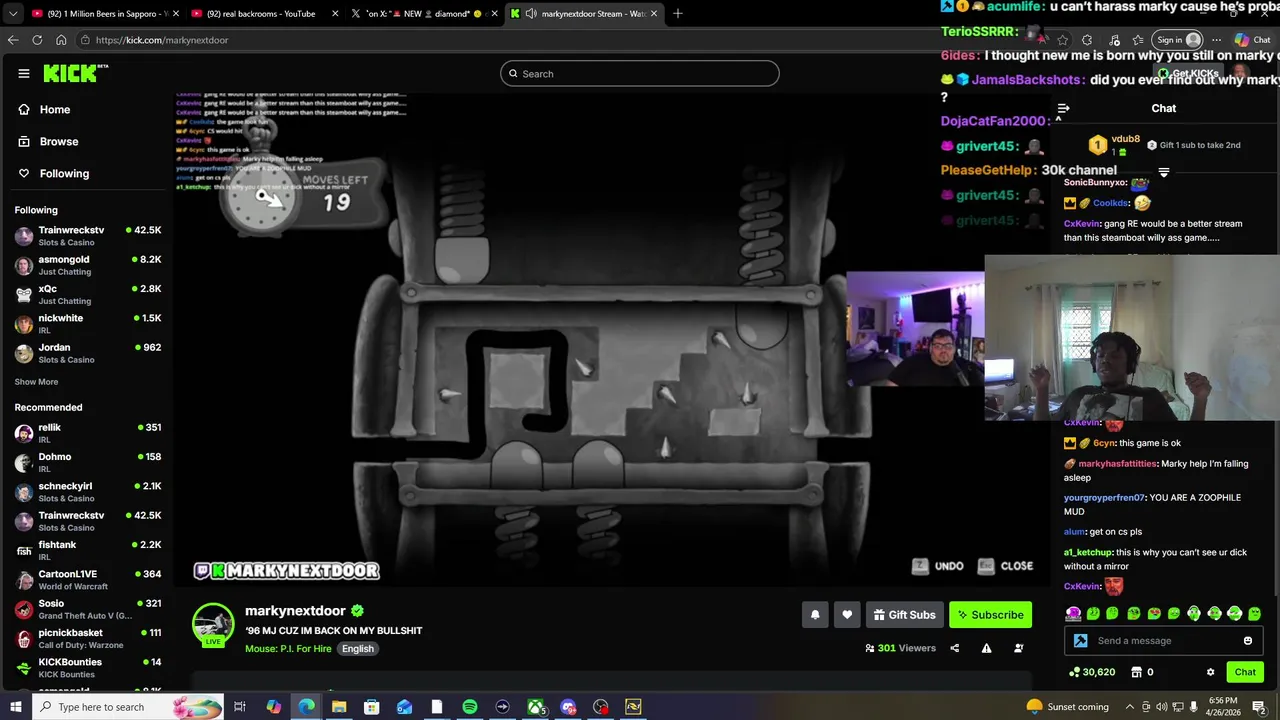Open Following in the sidebar

pyautogui.click(x=64, y=173)
